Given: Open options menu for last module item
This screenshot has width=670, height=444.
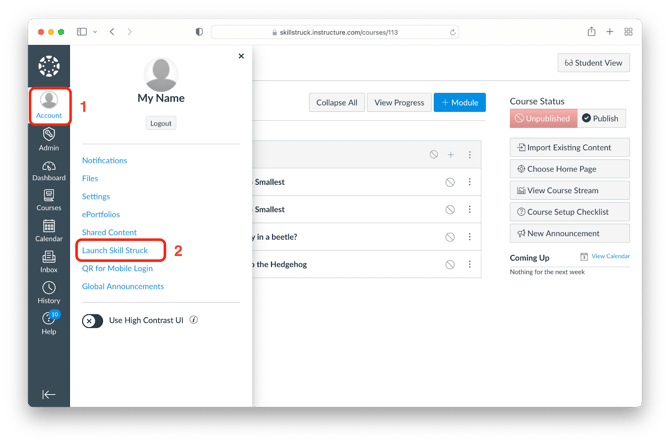Looking at the screenshot, I should (x=470, y=264).
